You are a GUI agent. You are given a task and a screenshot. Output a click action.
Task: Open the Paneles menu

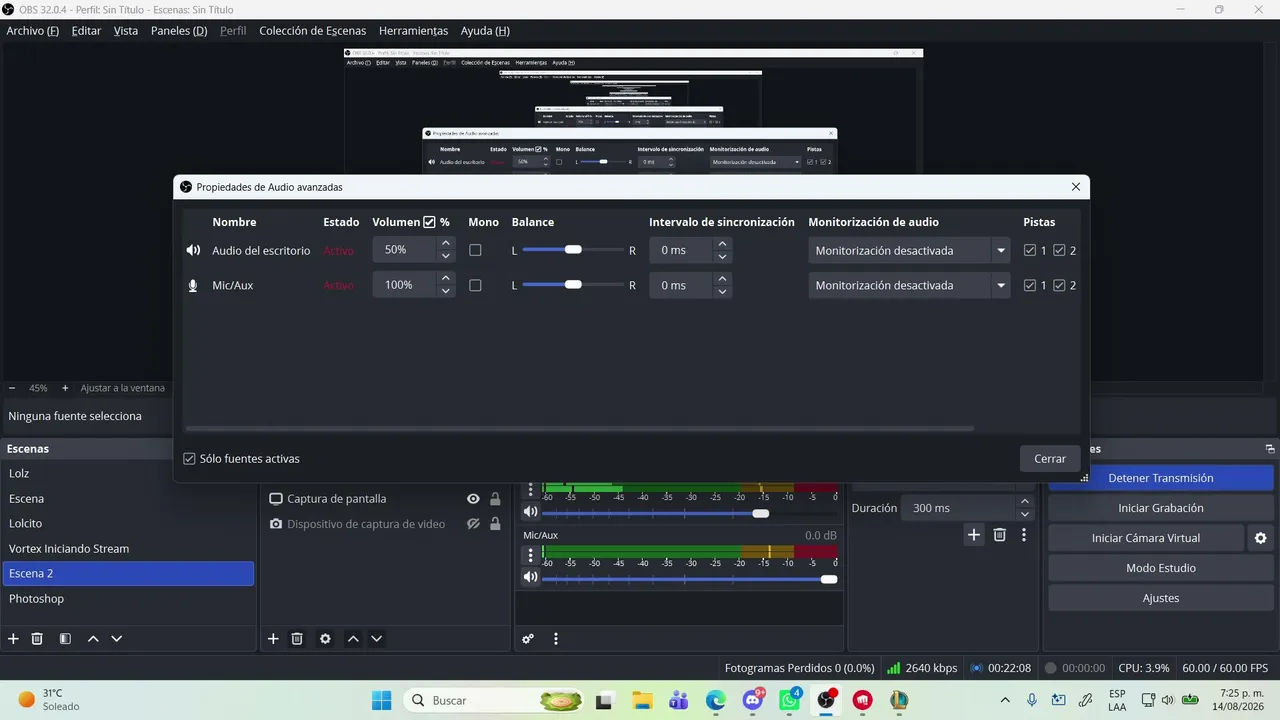179,31
